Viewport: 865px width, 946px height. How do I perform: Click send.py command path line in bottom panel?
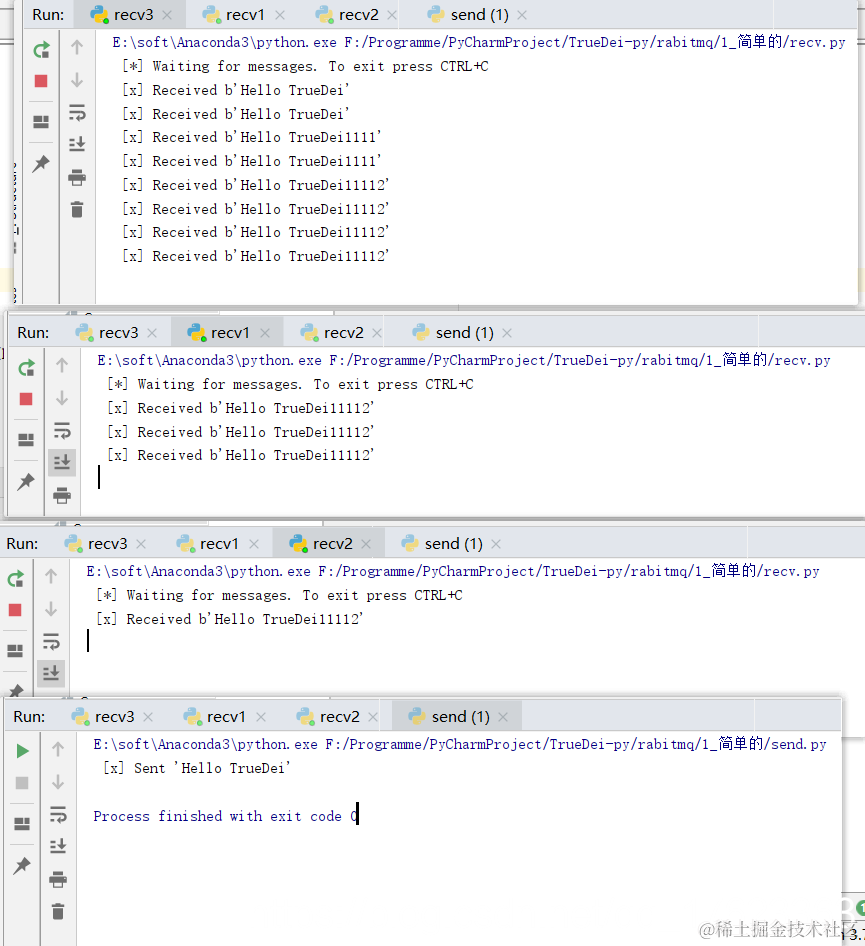pos(460,744)
